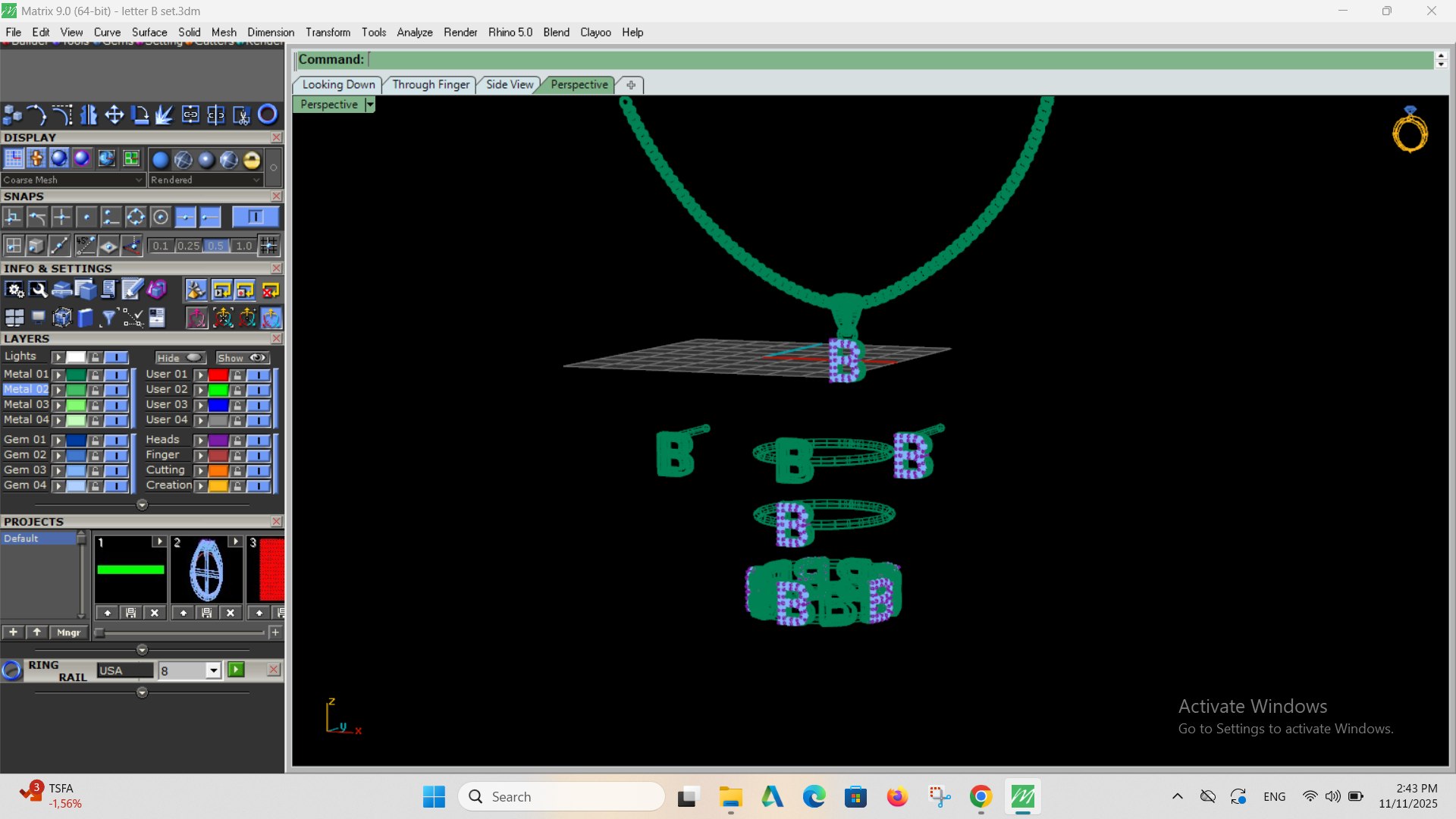Open the Rhino 5.0 menu

510,33
